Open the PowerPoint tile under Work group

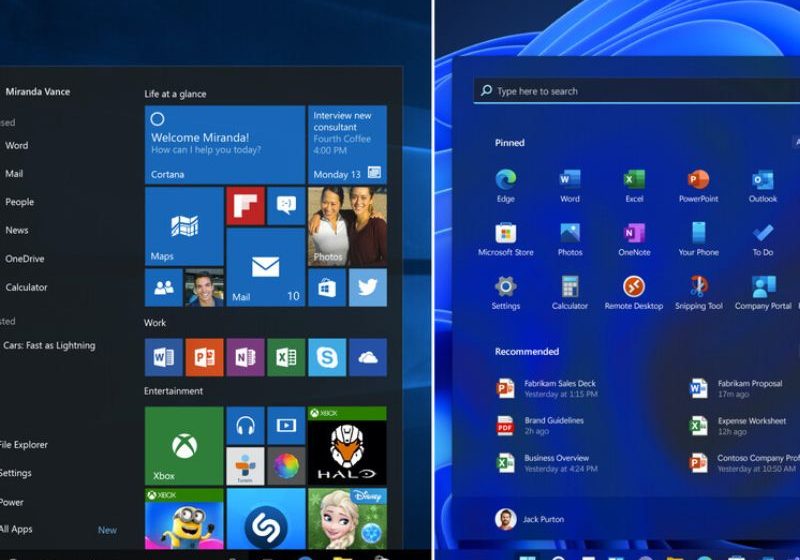pos(205,358)
